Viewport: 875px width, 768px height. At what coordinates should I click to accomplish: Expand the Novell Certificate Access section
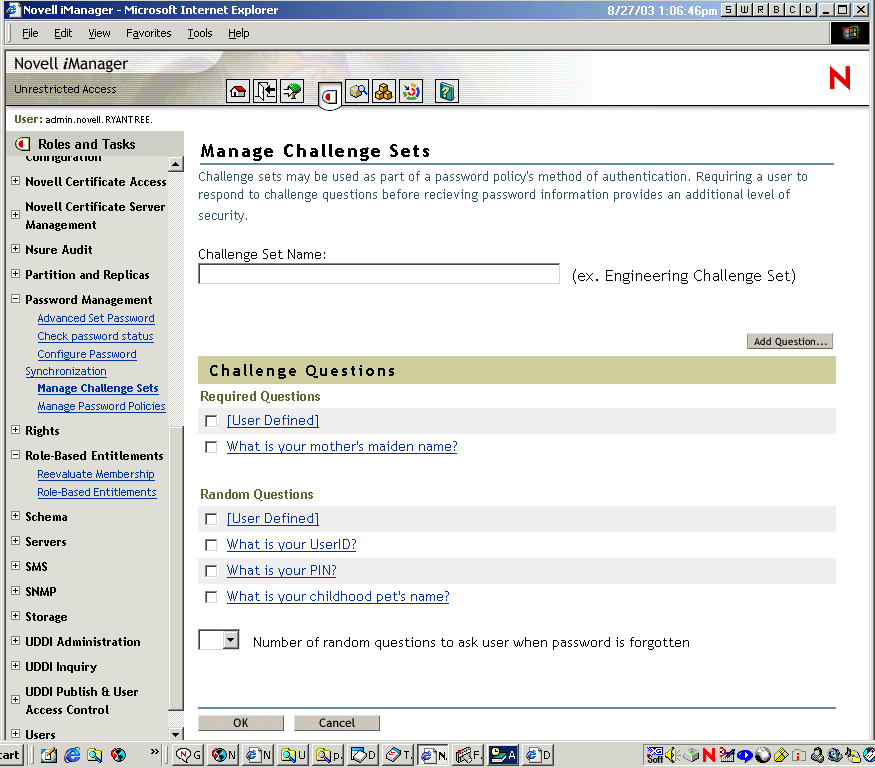coord(16,182)
